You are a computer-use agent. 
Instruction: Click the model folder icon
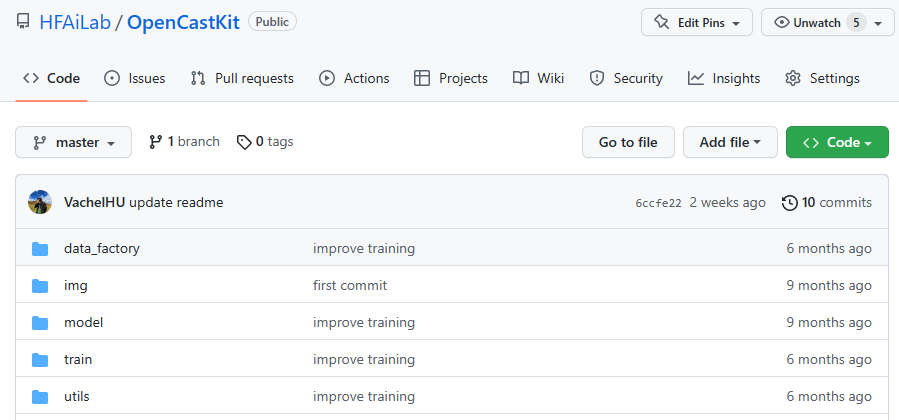40,323
